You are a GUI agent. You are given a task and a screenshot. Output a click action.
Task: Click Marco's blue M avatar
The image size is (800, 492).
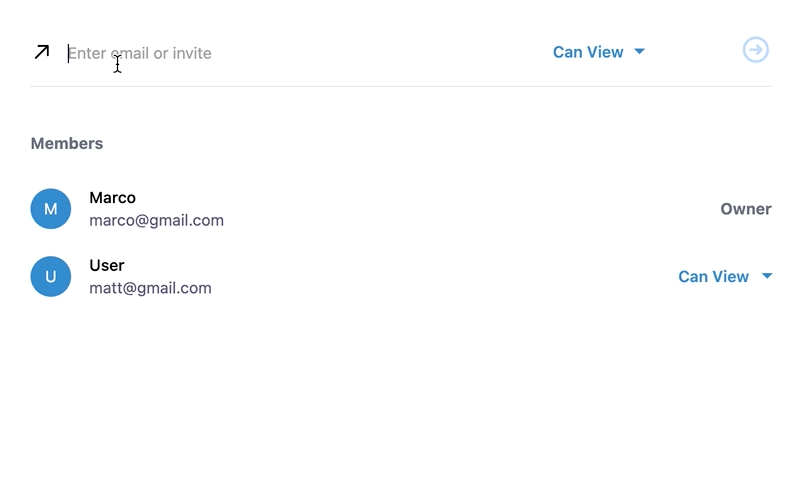tap(51, 209)
